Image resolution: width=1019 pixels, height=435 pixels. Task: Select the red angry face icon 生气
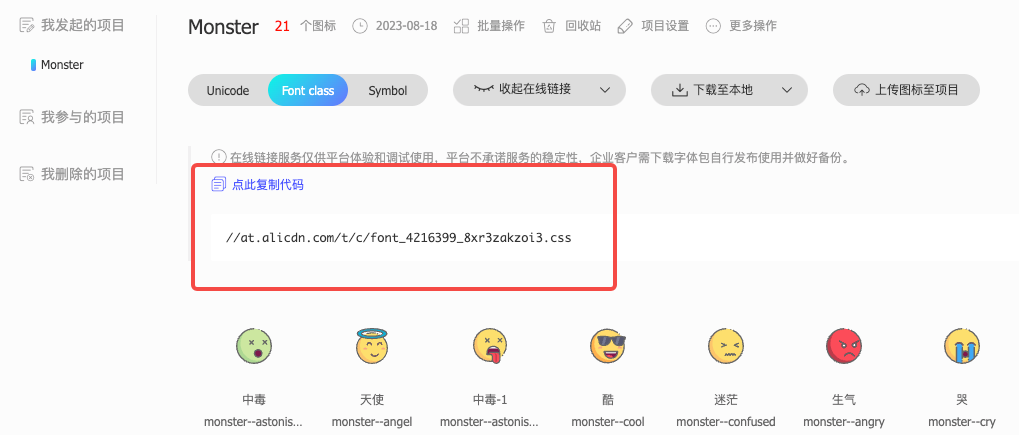point(844,345)
